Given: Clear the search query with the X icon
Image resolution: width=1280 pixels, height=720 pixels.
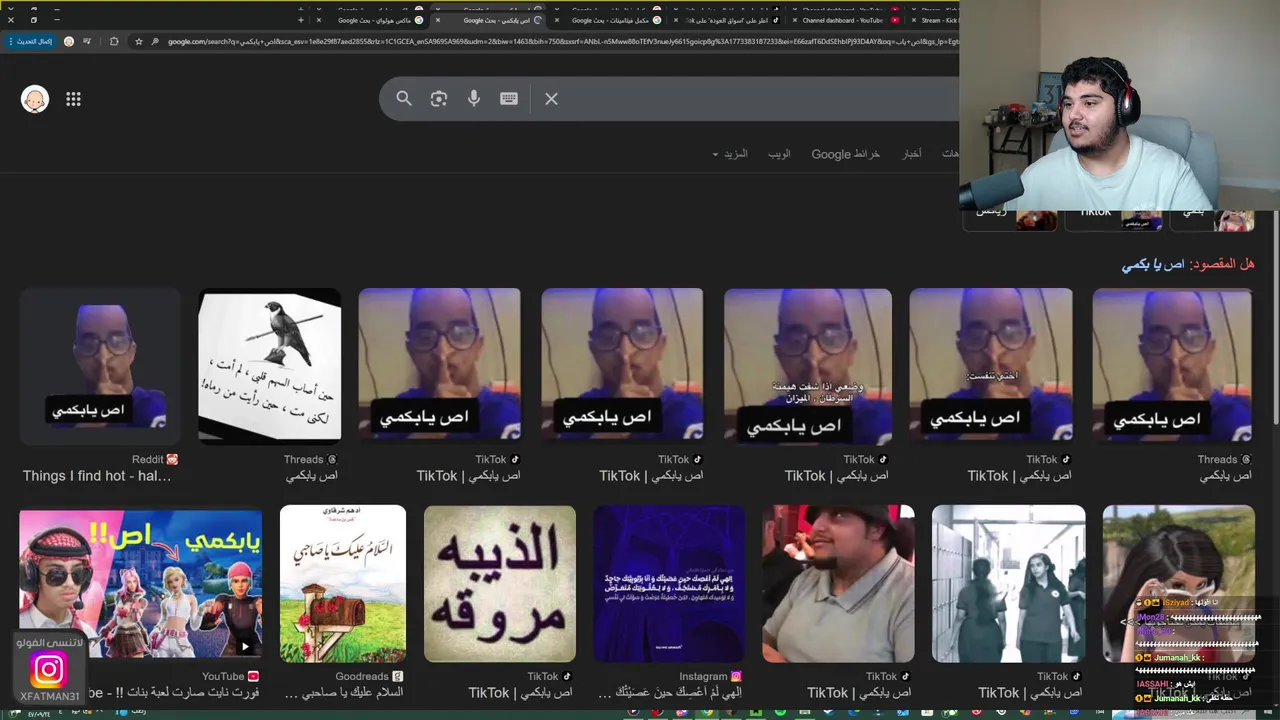Looking at the screenshot, I should [x=551, y=99].
